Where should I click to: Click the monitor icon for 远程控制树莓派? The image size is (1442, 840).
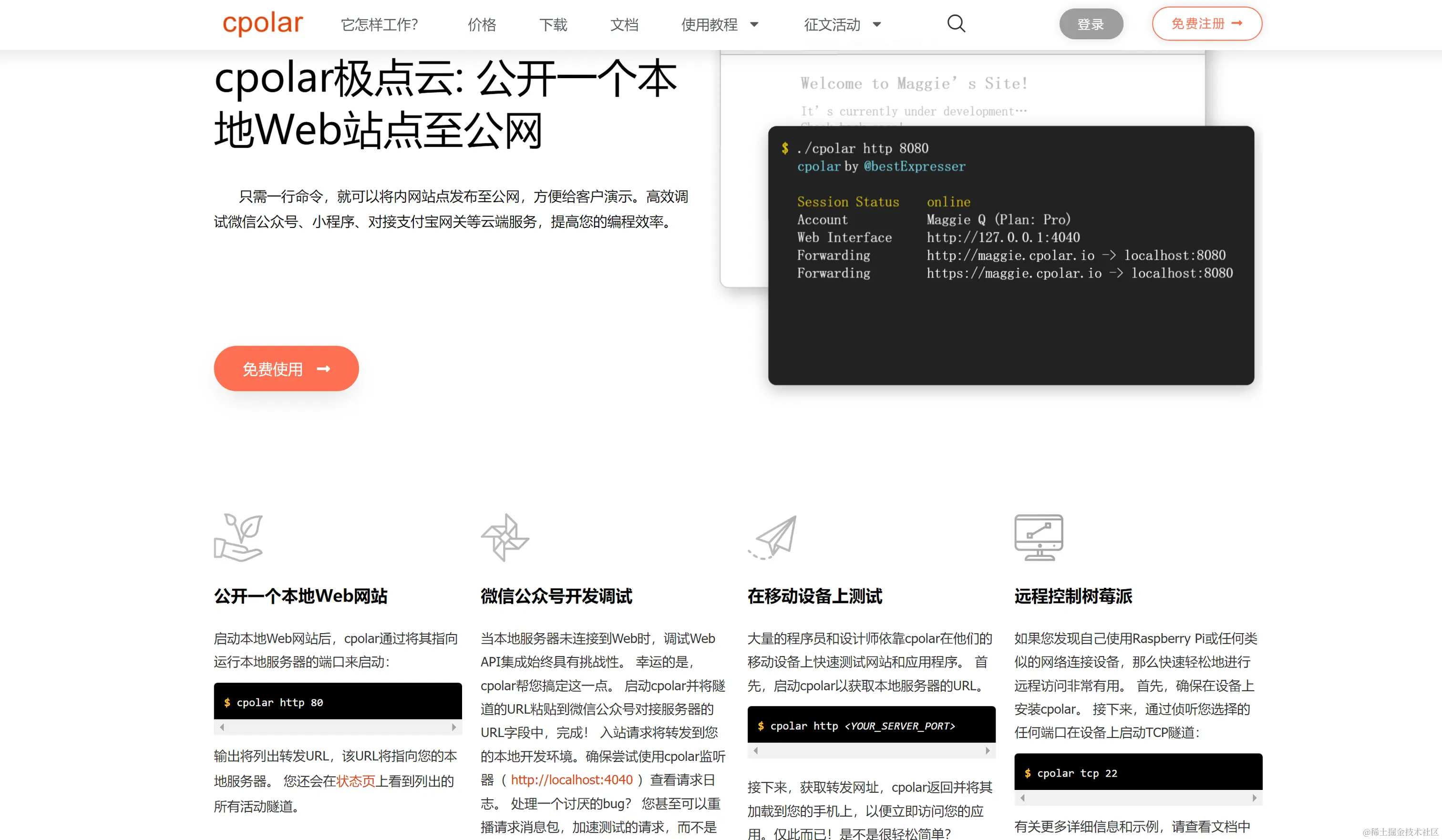click(1040, 537)
